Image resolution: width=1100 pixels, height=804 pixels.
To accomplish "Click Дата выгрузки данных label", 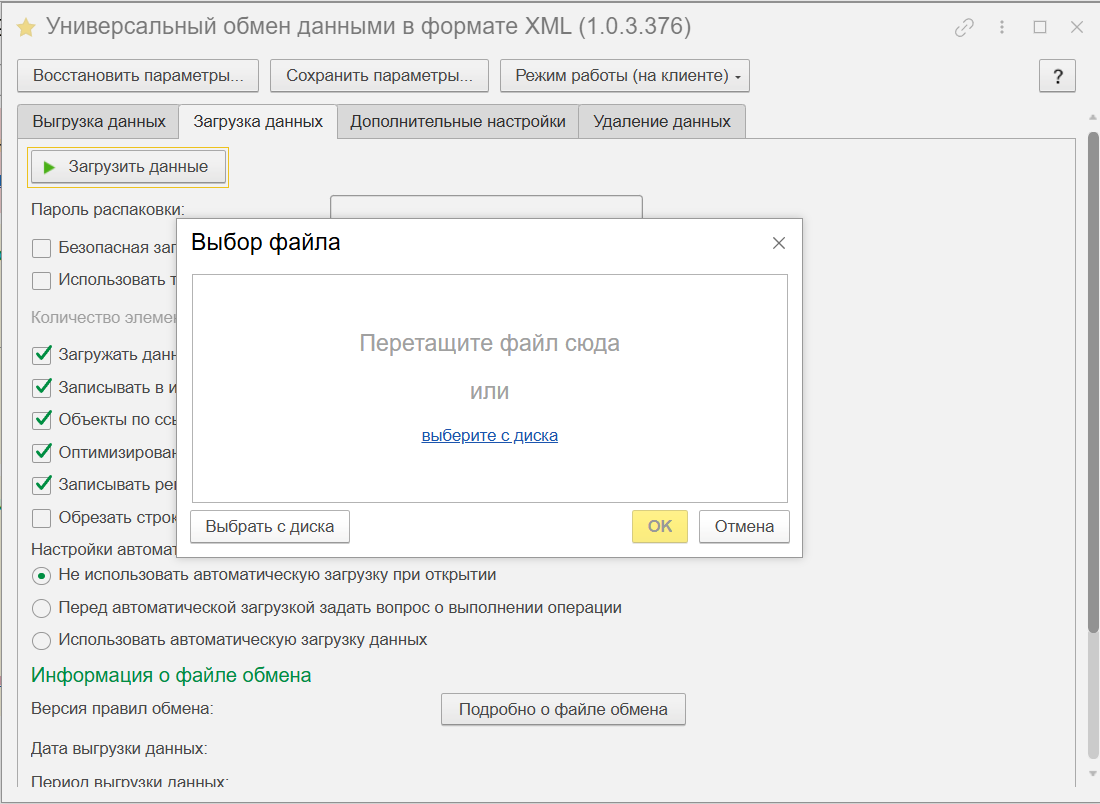I will [119, 749].
